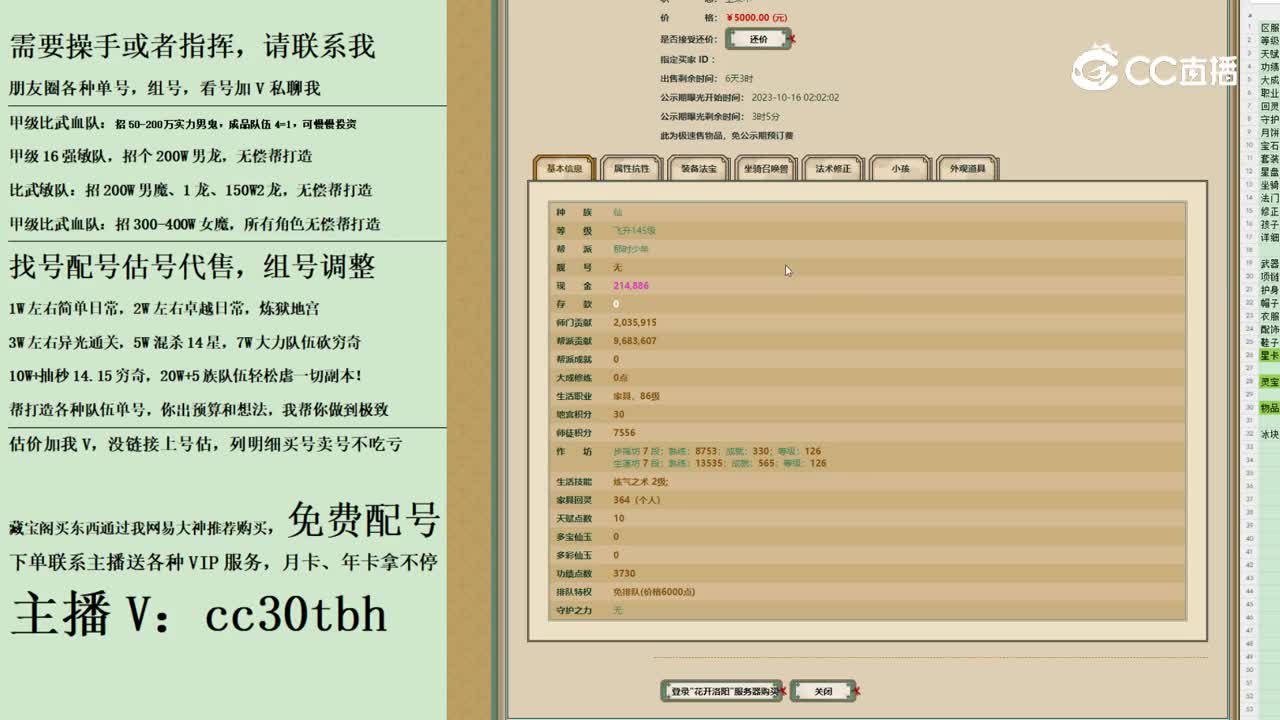Click the 大成修炼 value 0点

click(620, 378)
